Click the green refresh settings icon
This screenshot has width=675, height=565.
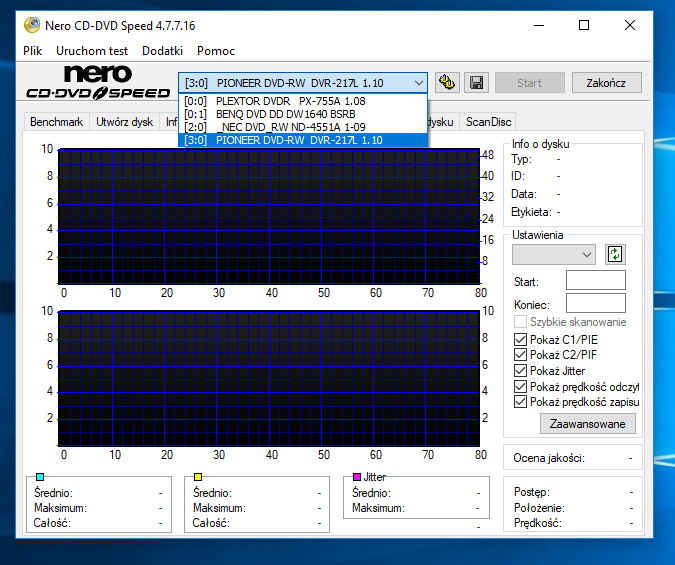coord(615,254)
